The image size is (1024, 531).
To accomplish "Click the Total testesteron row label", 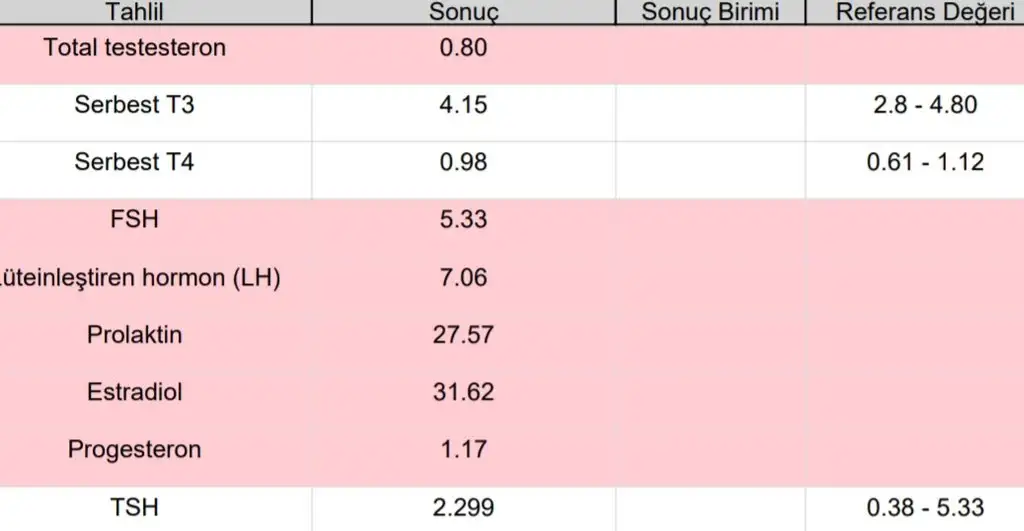I will click(134, 47).
